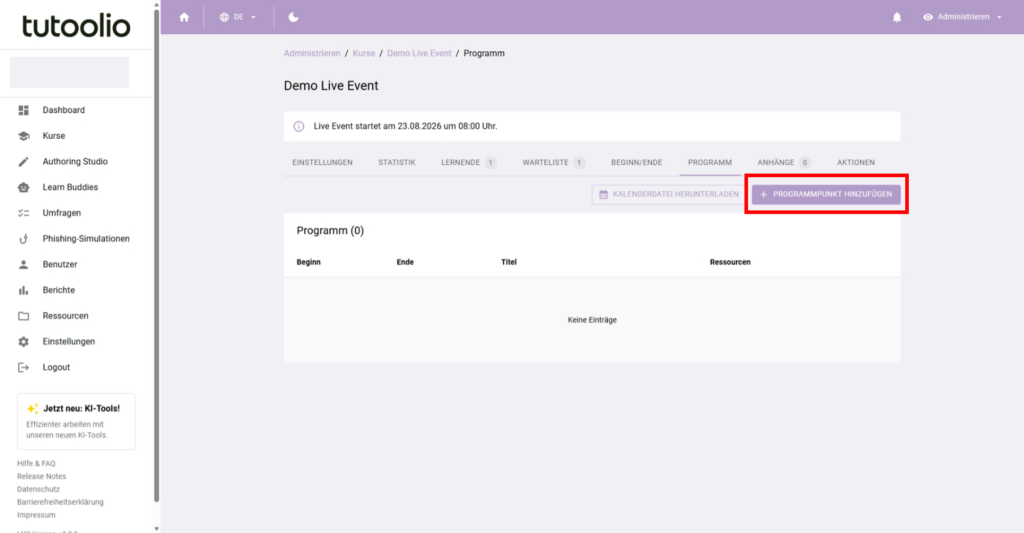Viewport: 1024px width, 533px height.
Task: Click the Berichte bar chart icon
Action: [x=24, y=290]
